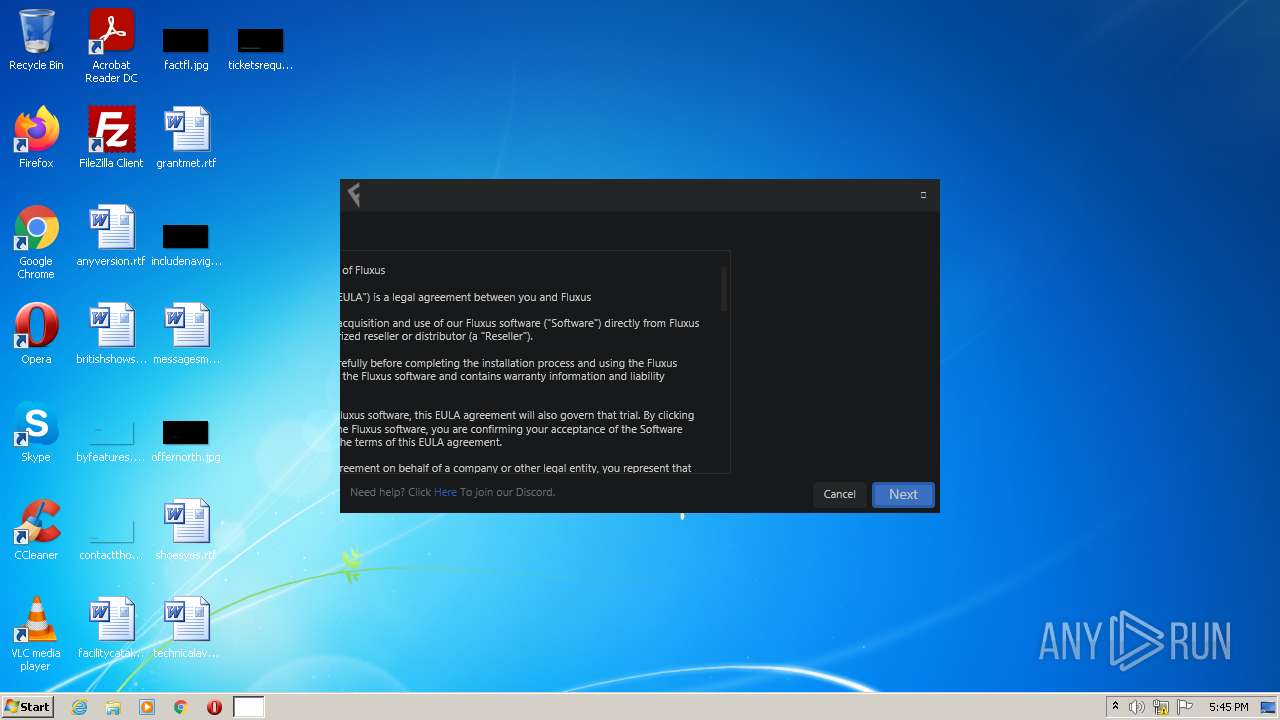Select the factfl.jpg file
This screenshot has height=720, width=1280.
click(186, 48)
